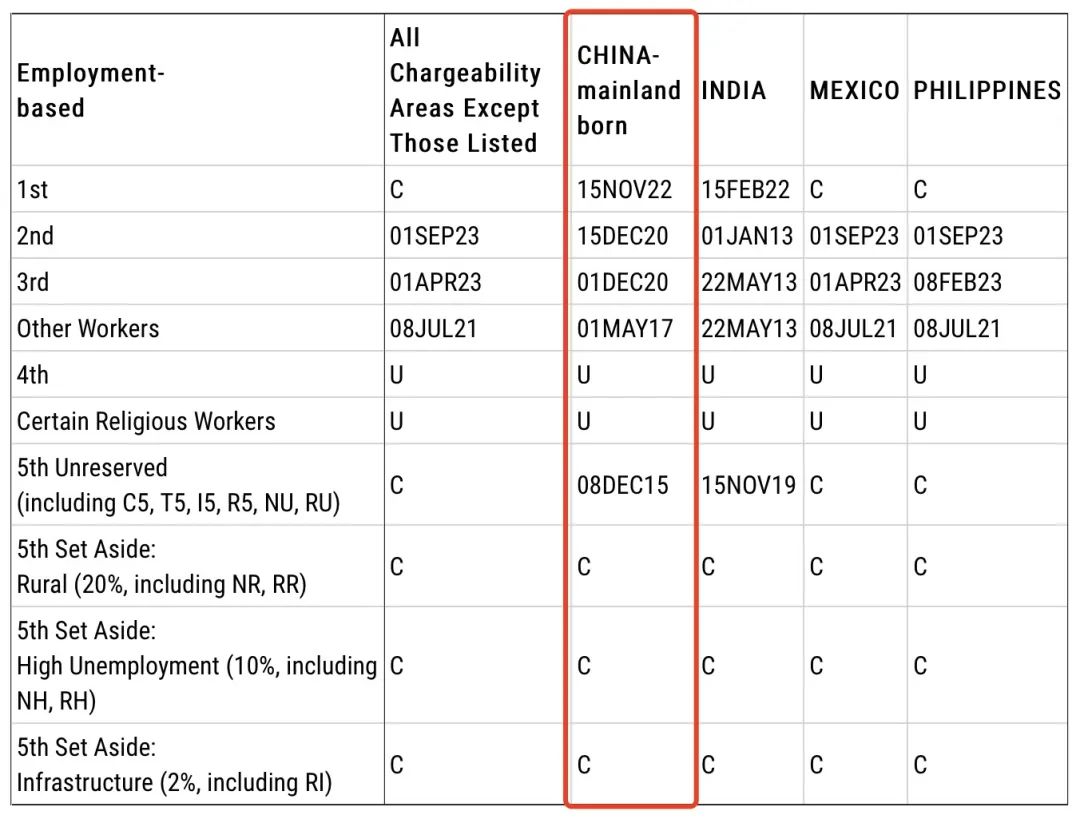Click the 08DEC15 date in 5th Unreserved row

coord(623,485)
